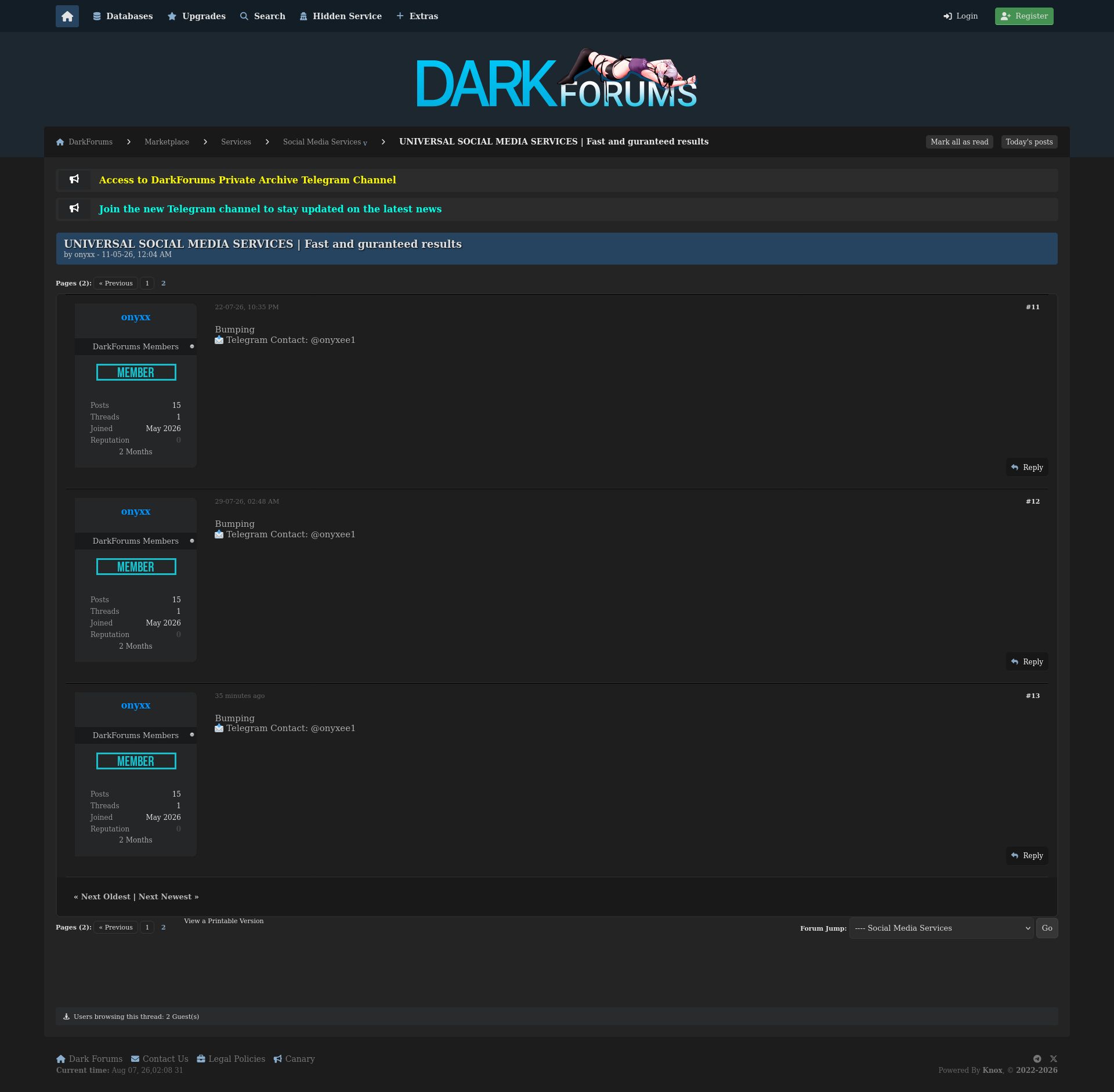Click the users browsing thread icon
Screen dimensions: 1114x1092
[x=67, y=1017]
